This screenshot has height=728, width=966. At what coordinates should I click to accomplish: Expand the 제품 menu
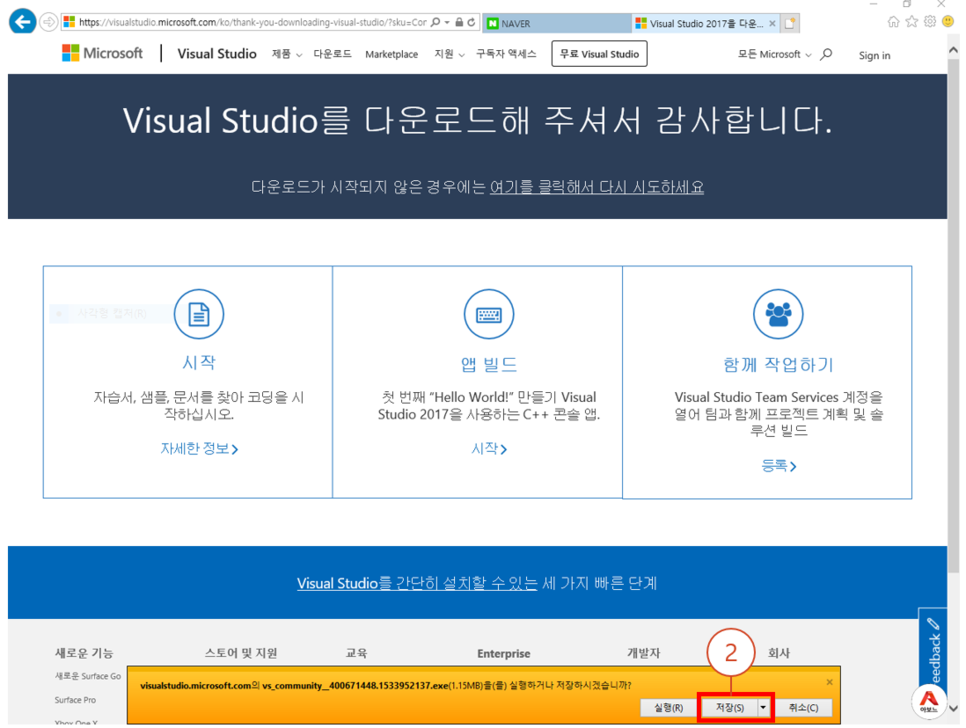[286, 54]
